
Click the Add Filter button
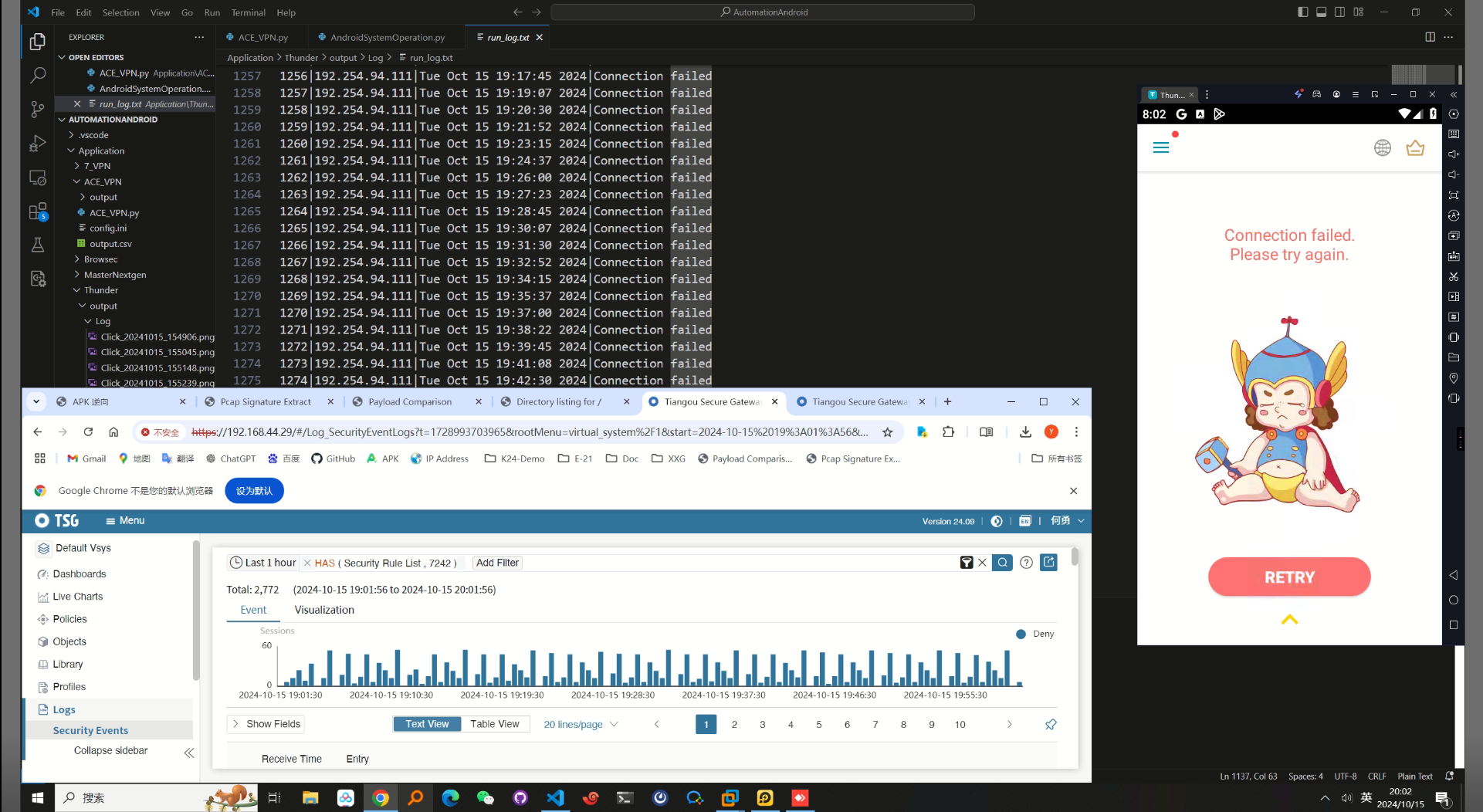click(497, 563)
